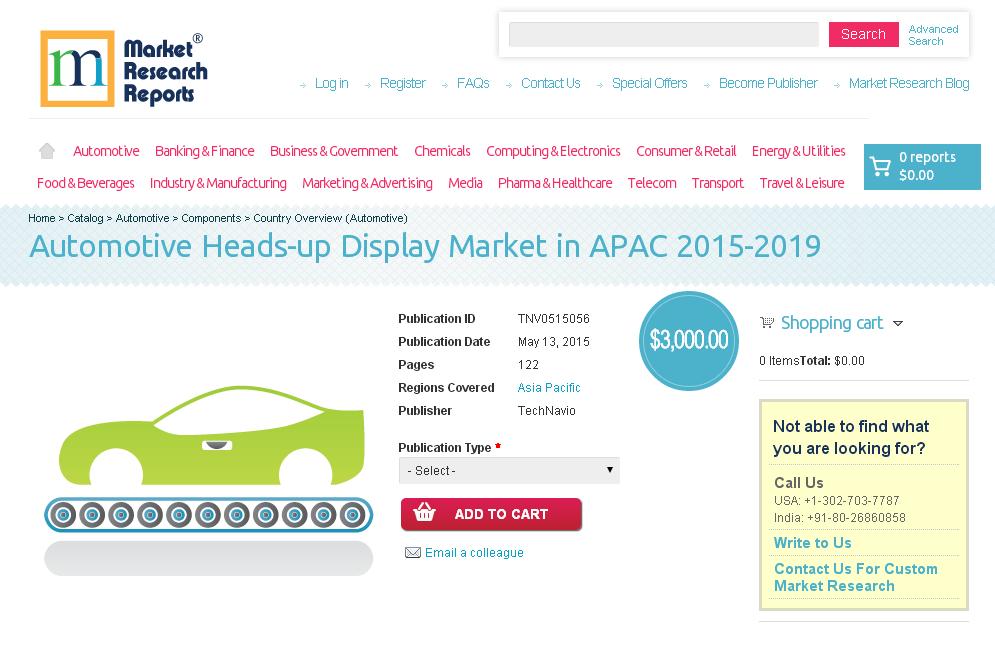Viewport: 995px width, 654px height.
Task: Open the green shopping cart showing 0 reports
Action: [x=921, y=166]
